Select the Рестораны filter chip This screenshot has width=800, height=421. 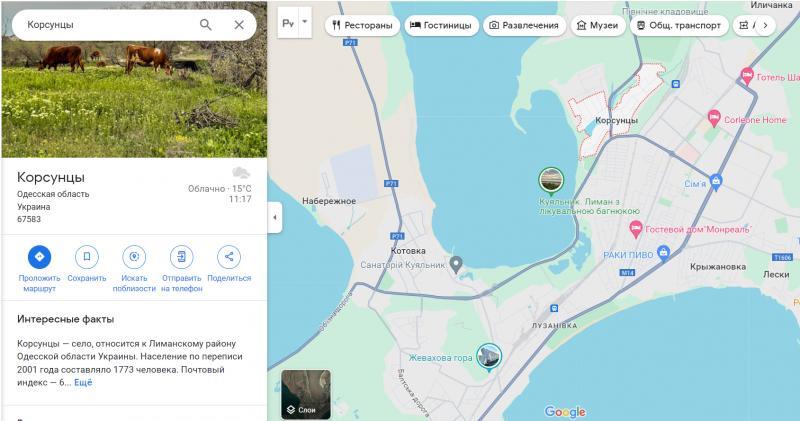point(361,25)
